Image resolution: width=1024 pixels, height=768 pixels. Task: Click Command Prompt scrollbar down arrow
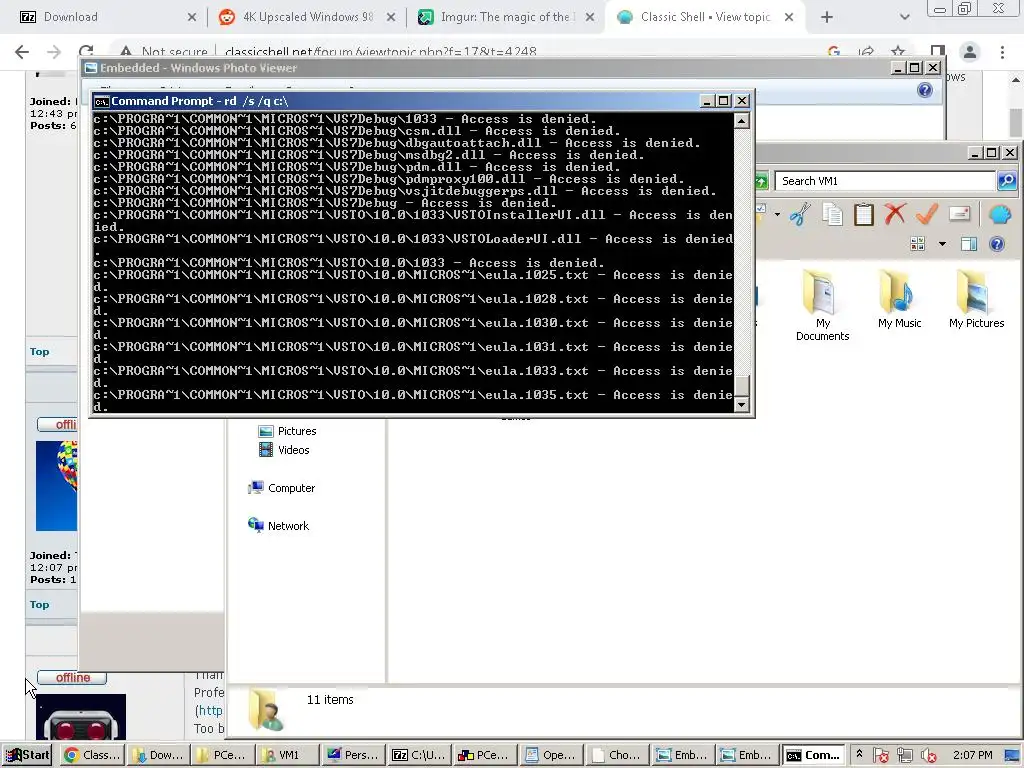[x=741, y=405]
